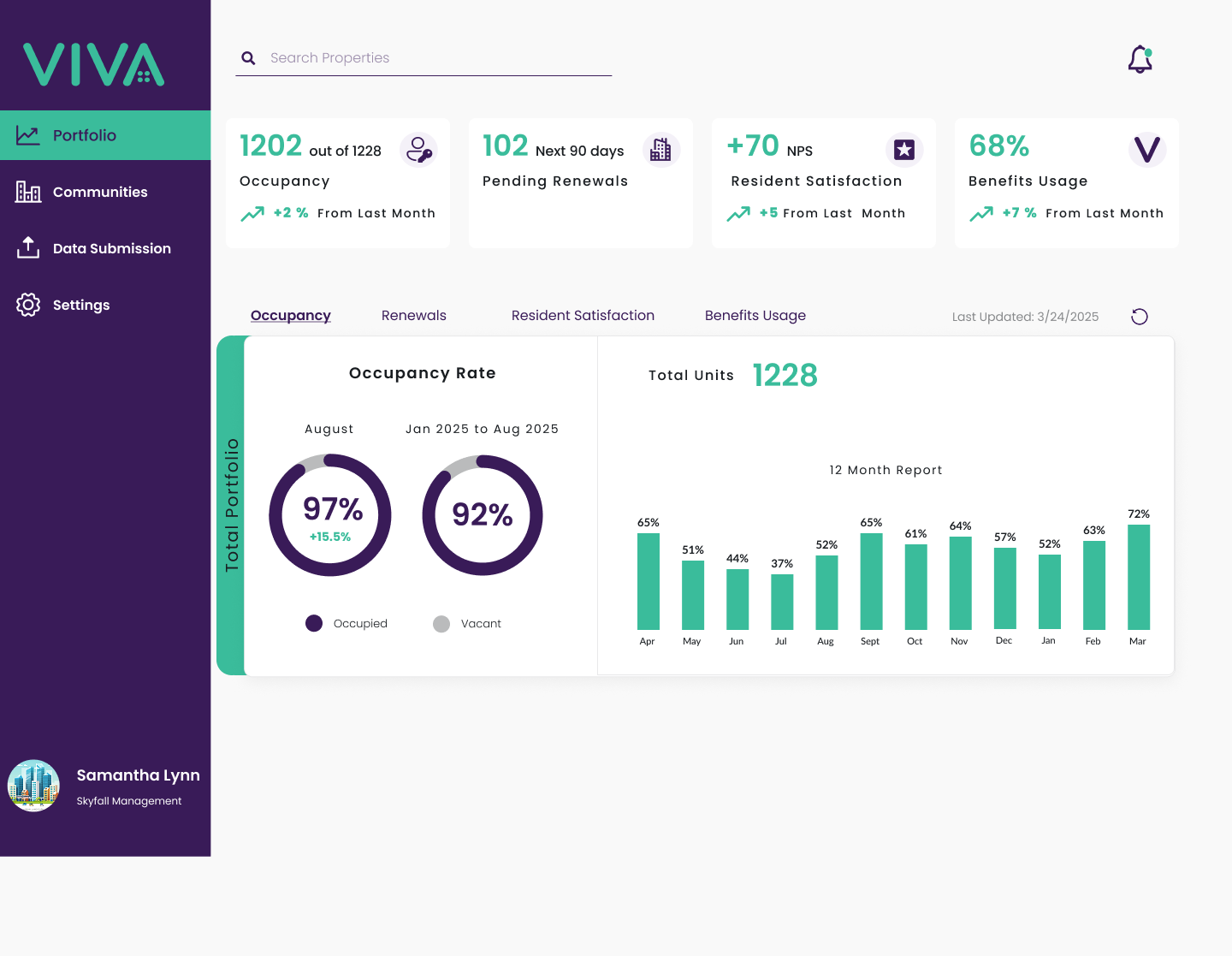Click the trend arrow in Benefits Usage card

981,214
